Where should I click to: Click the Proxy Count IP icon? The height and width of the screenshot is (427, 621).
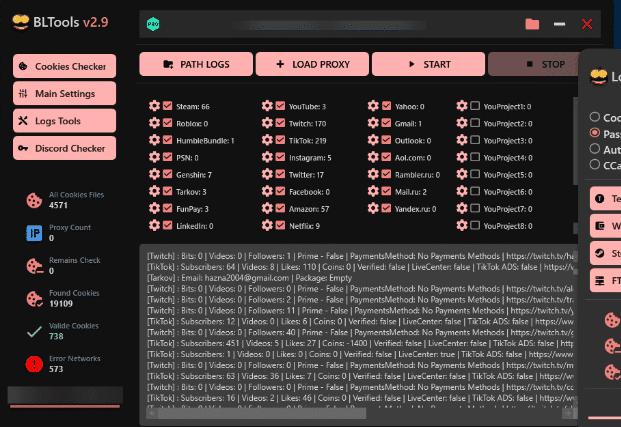[34, 233]
